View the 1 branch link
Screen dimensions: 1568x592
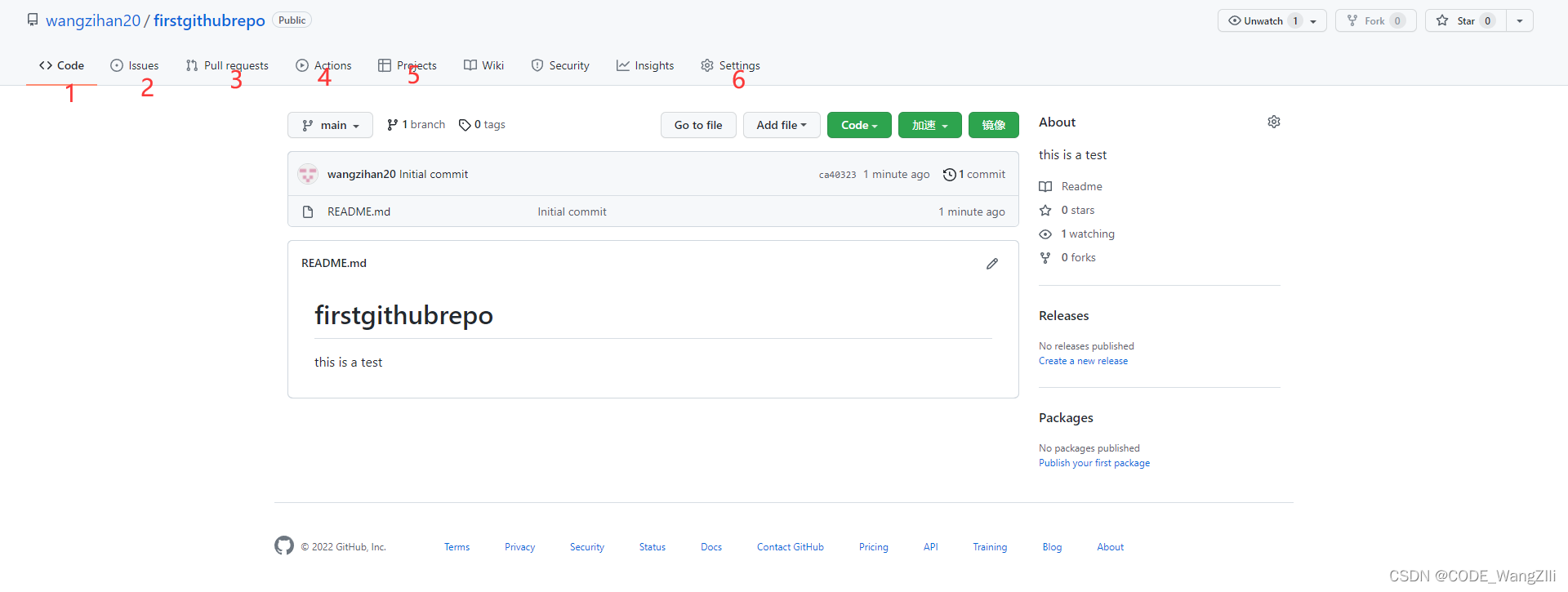point(416,124)
